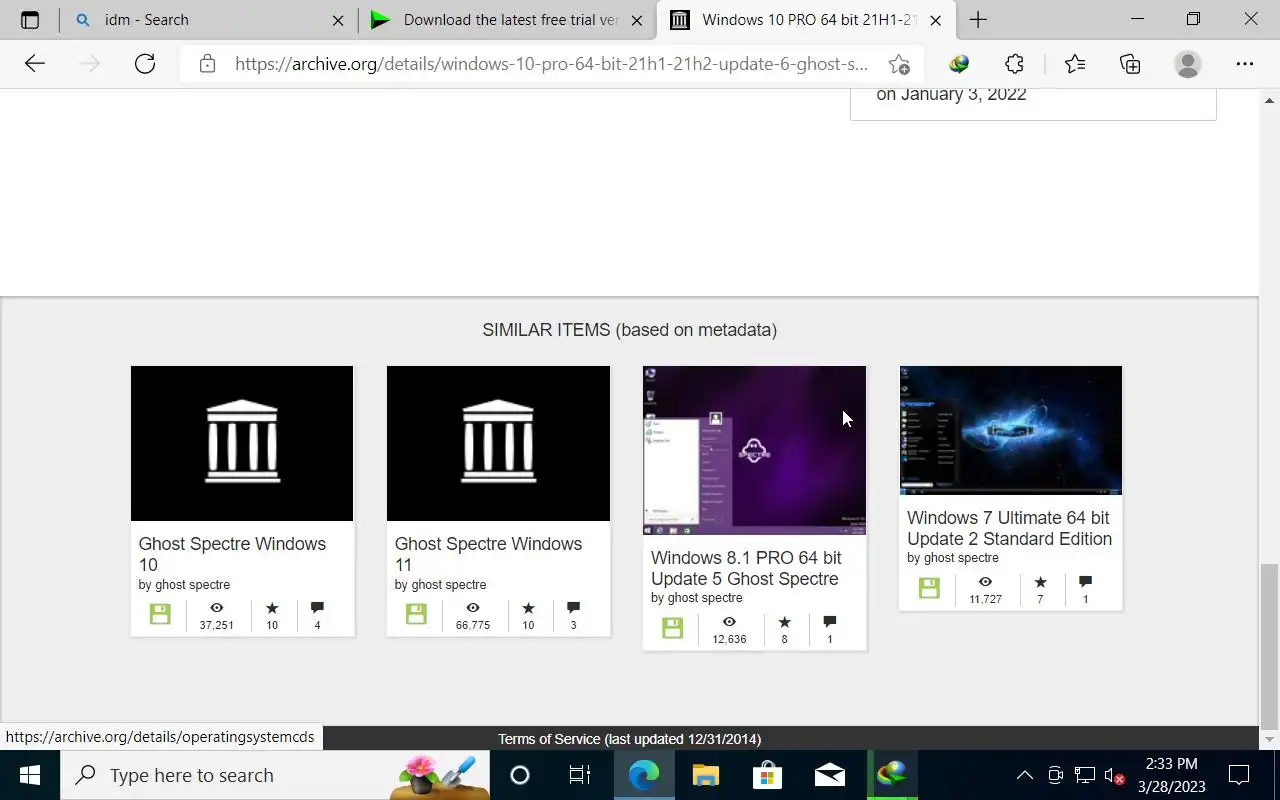1280x800 pixels.
Task: Open a new browser tab
Action: click(x=978, y=20)
